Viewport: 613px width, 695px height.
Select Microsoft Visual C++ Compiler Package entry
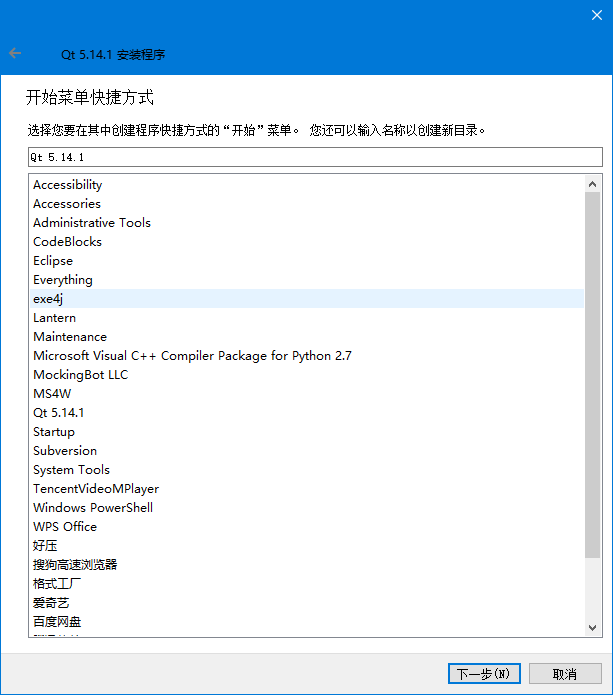[x=307, y=356]
